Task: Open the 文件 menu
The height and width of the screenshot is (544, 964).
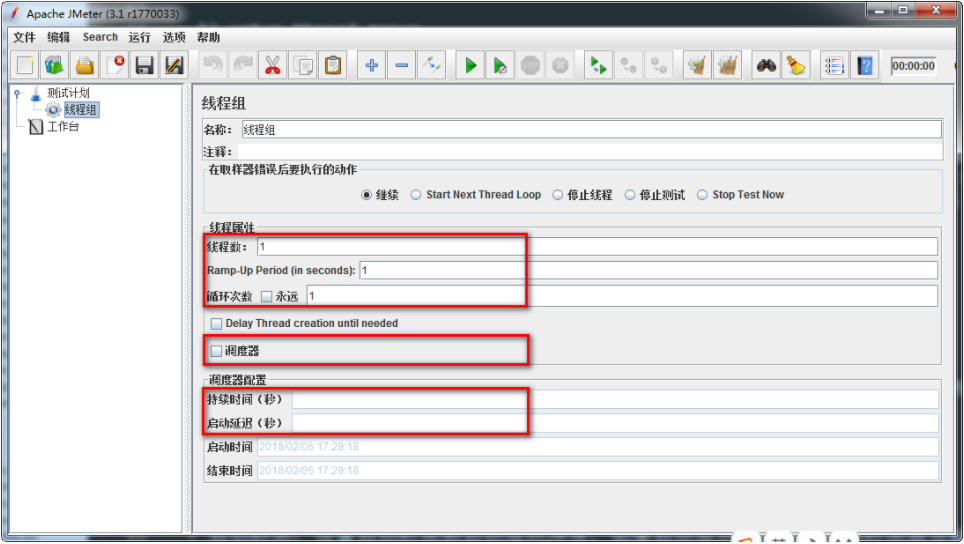Action: point(24,37)
